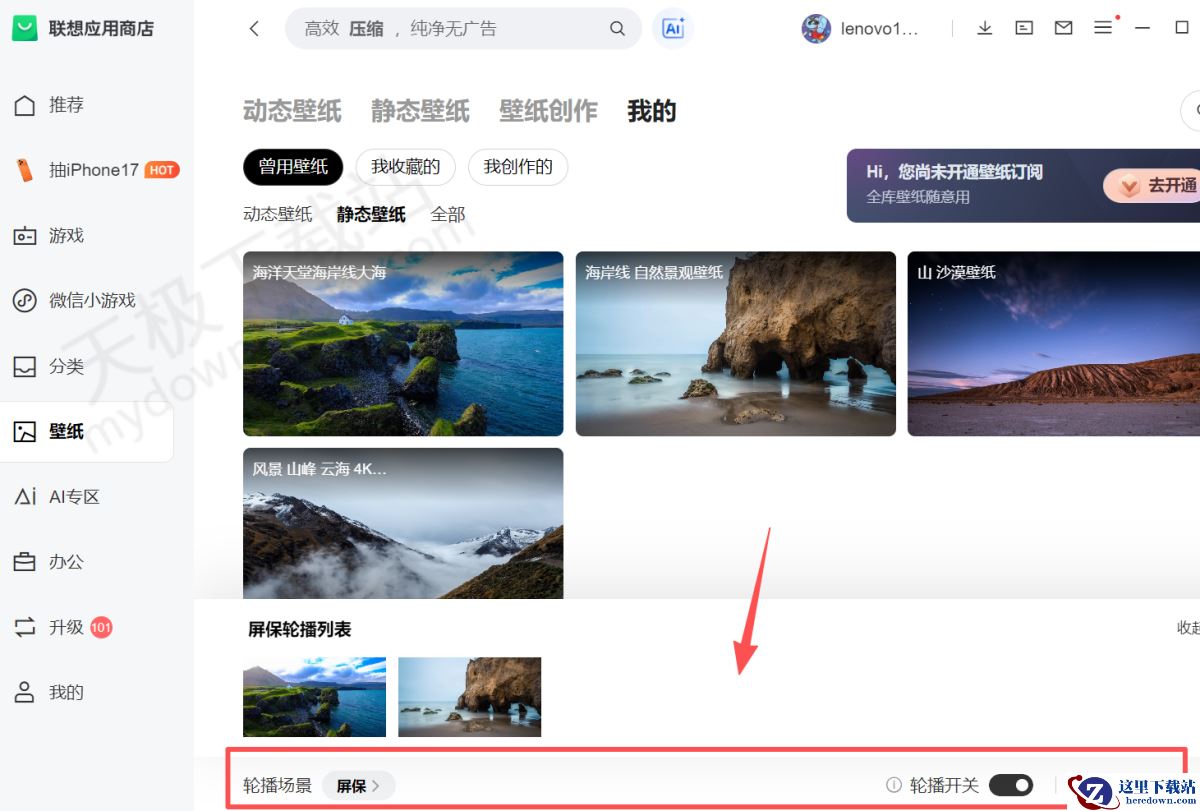Select the 我收藏的 filter button
The width and height of the screenshot is (1200, 811).
(406, 167)
